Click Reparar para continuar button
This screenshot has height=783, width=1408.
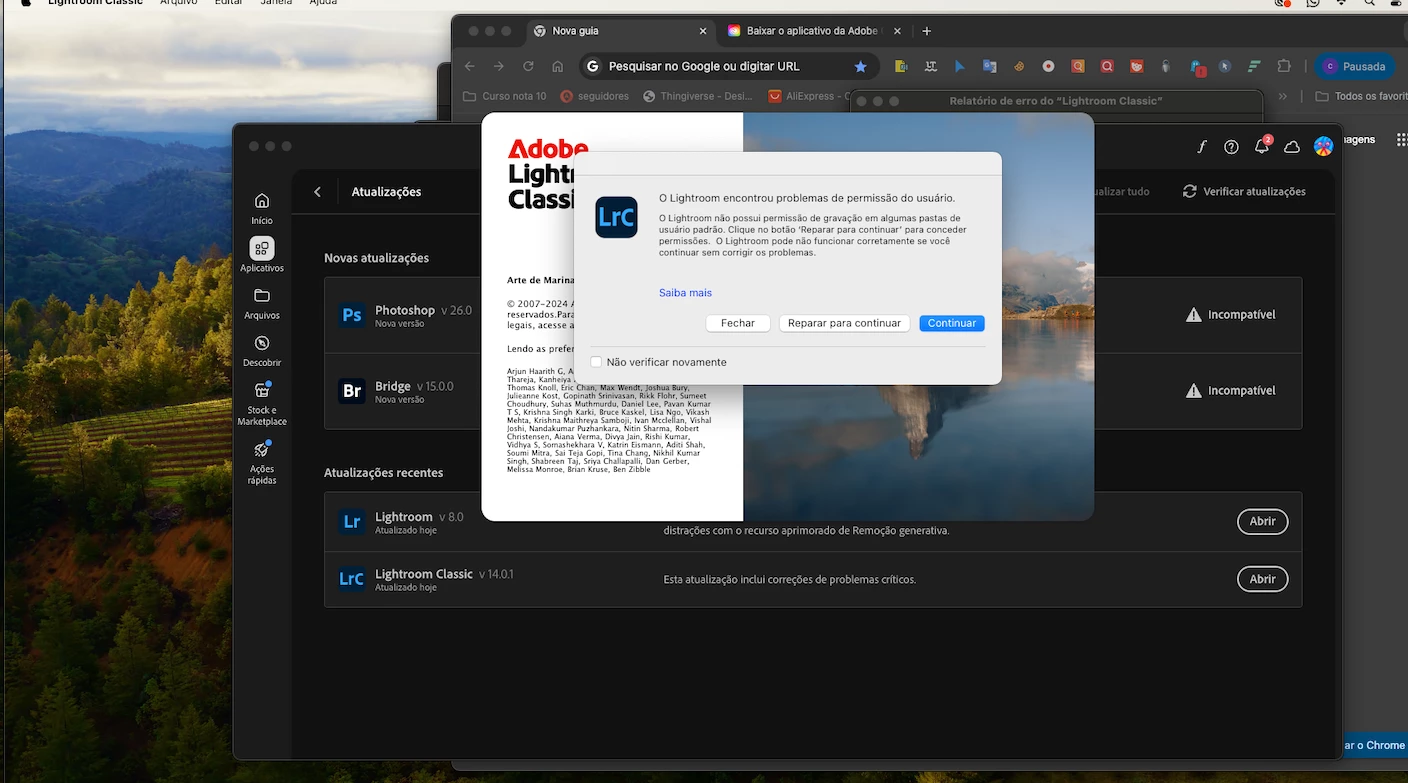click(x=844, y=323)
